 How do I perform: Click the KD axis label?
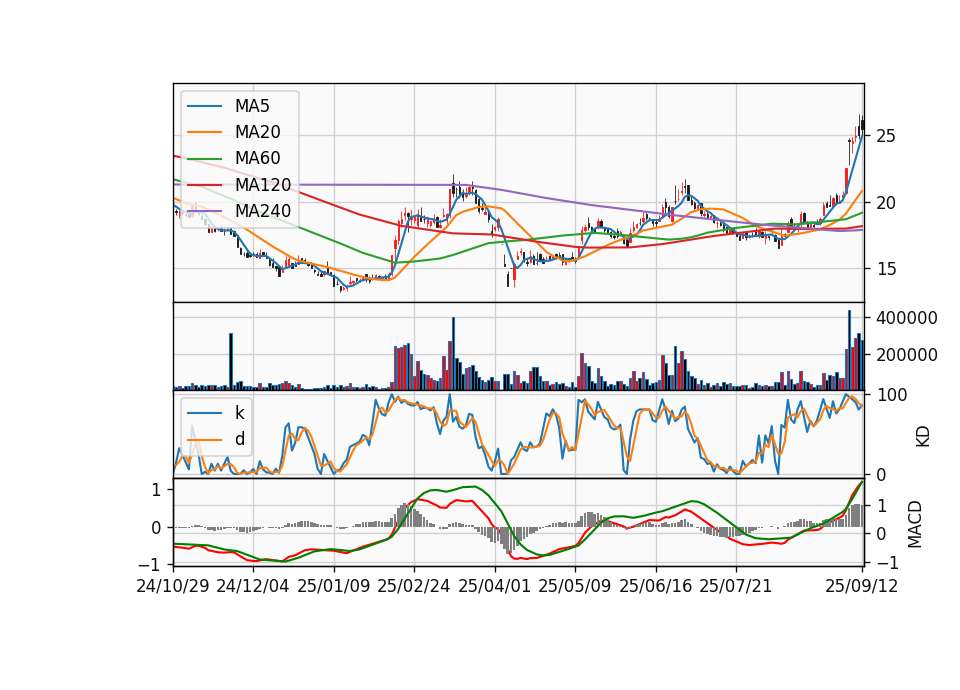[x=922, y=436]
